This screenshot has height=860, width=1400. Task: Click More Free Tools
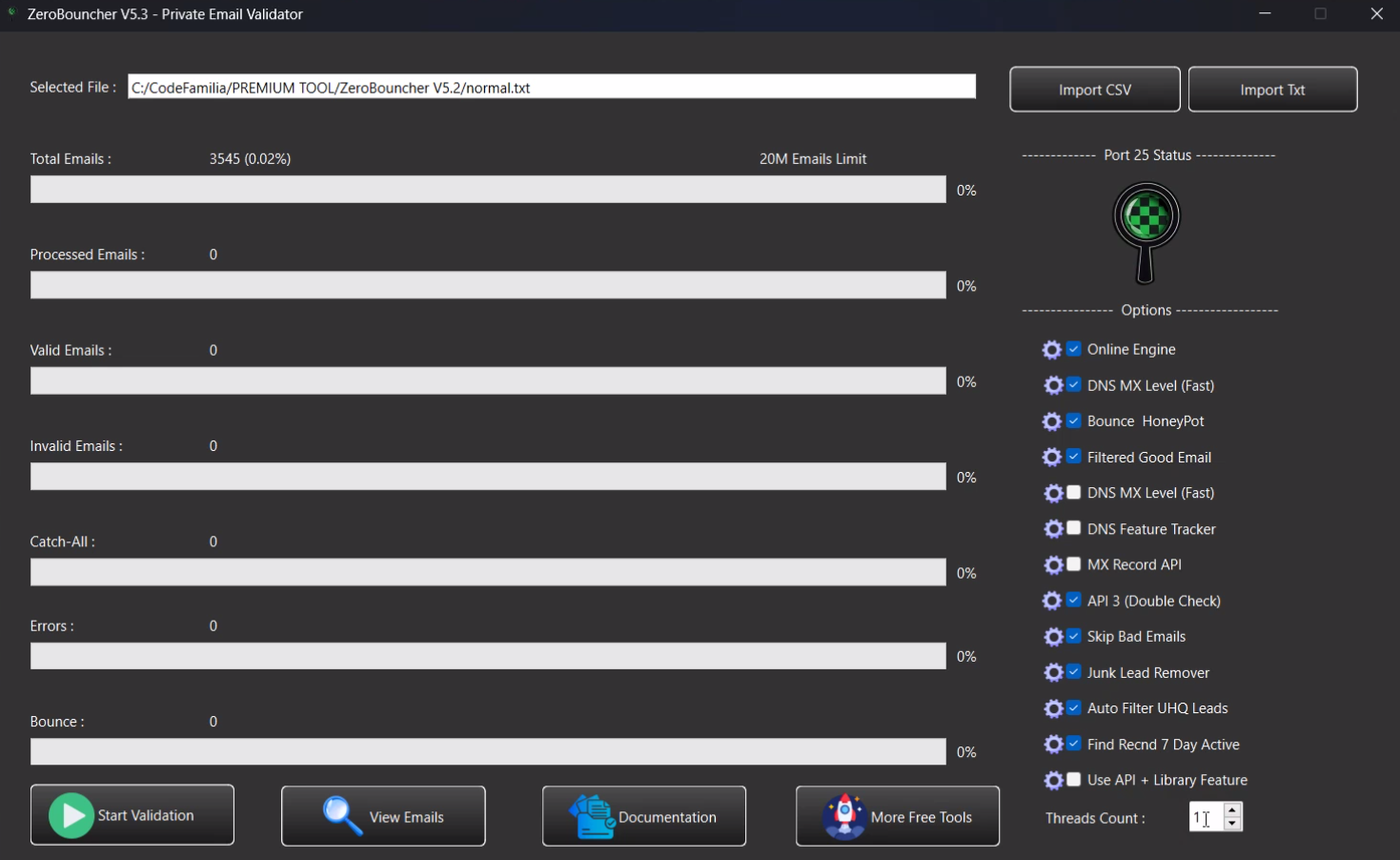point(898,816)
